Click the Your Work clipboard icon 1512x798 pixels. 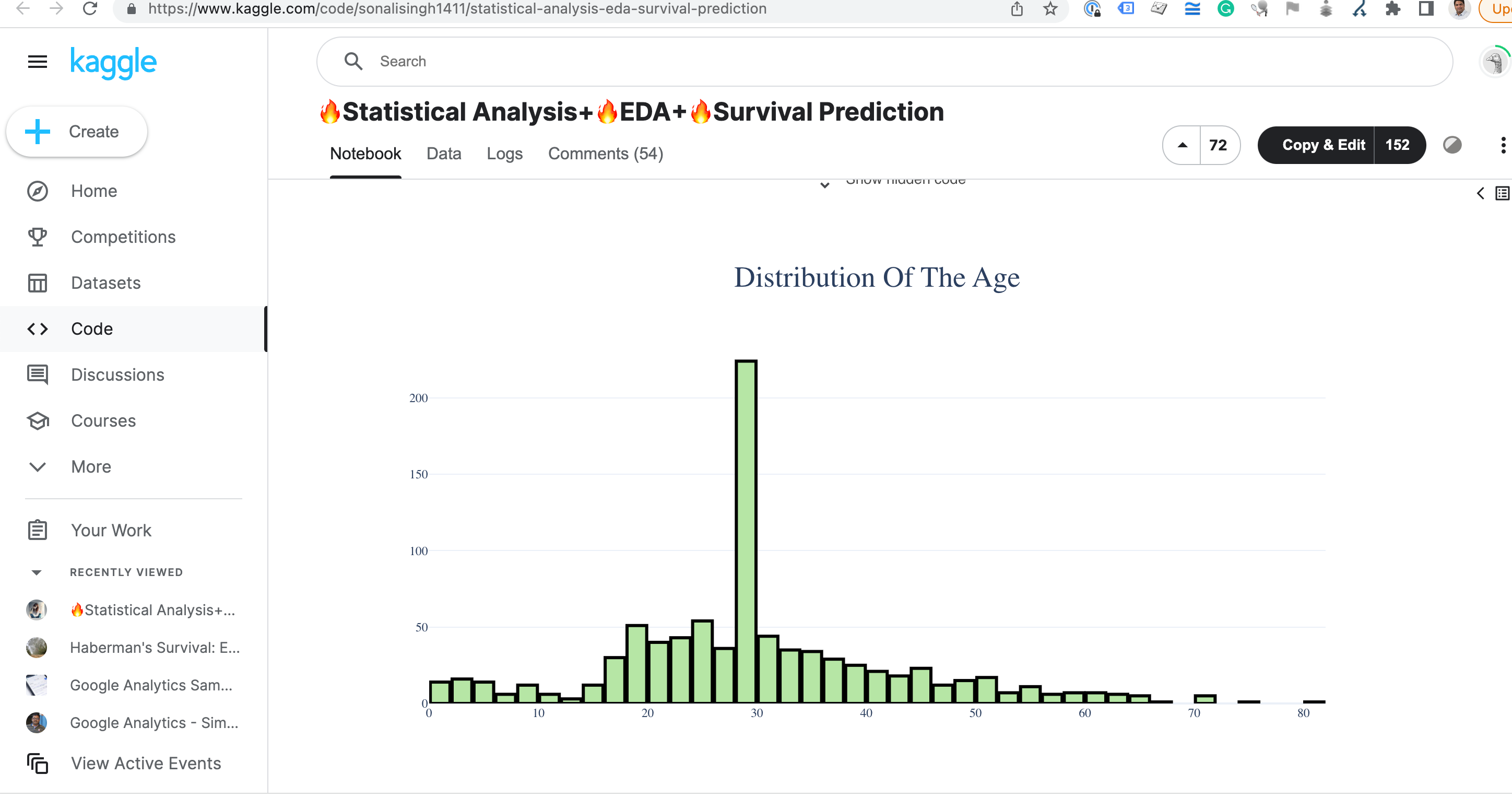click(37, 530)
